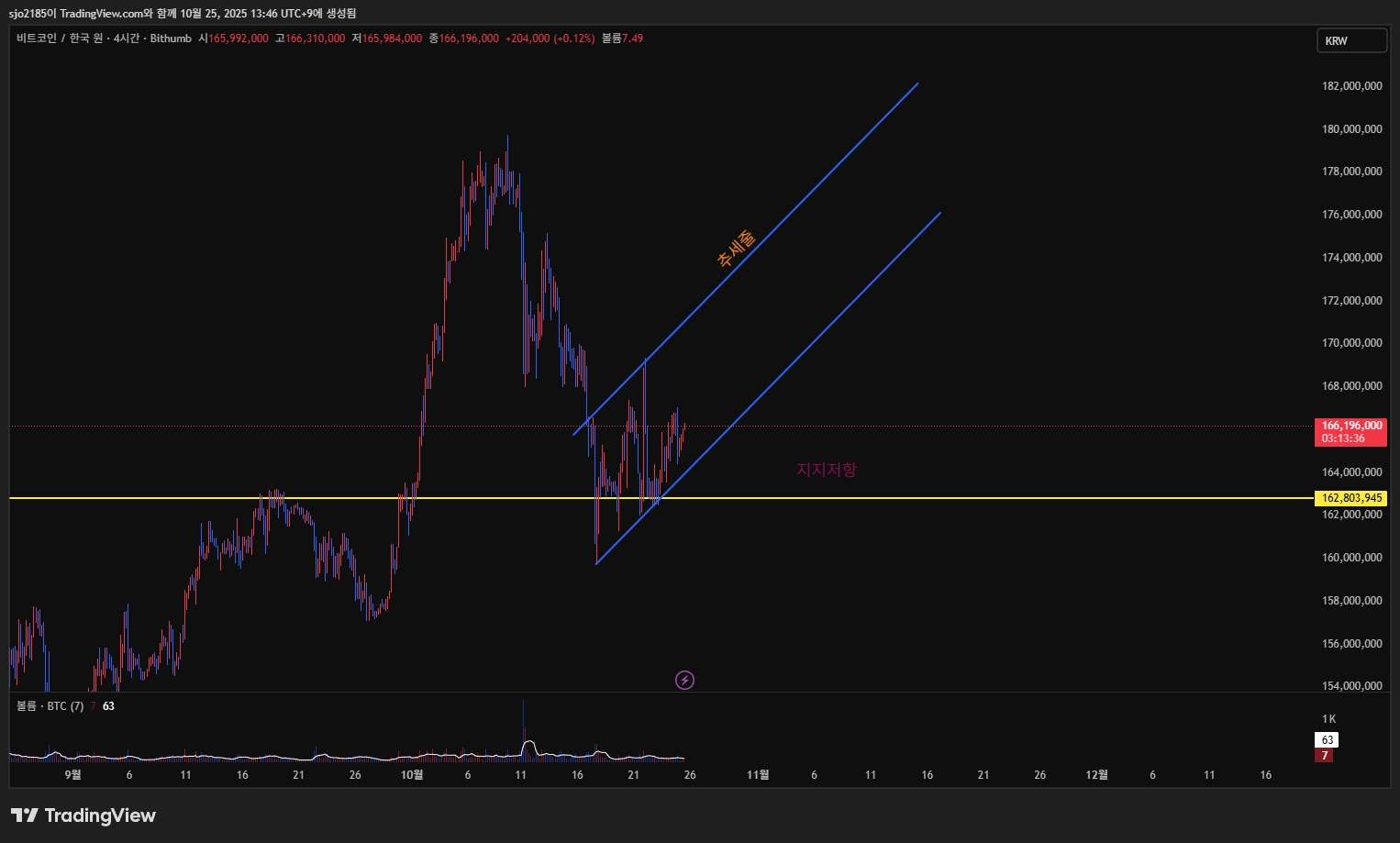Image resolution: width=1400 pixels, height=843 pixels.
Task: Click the TradingView logo
Action: coord(83,815)
